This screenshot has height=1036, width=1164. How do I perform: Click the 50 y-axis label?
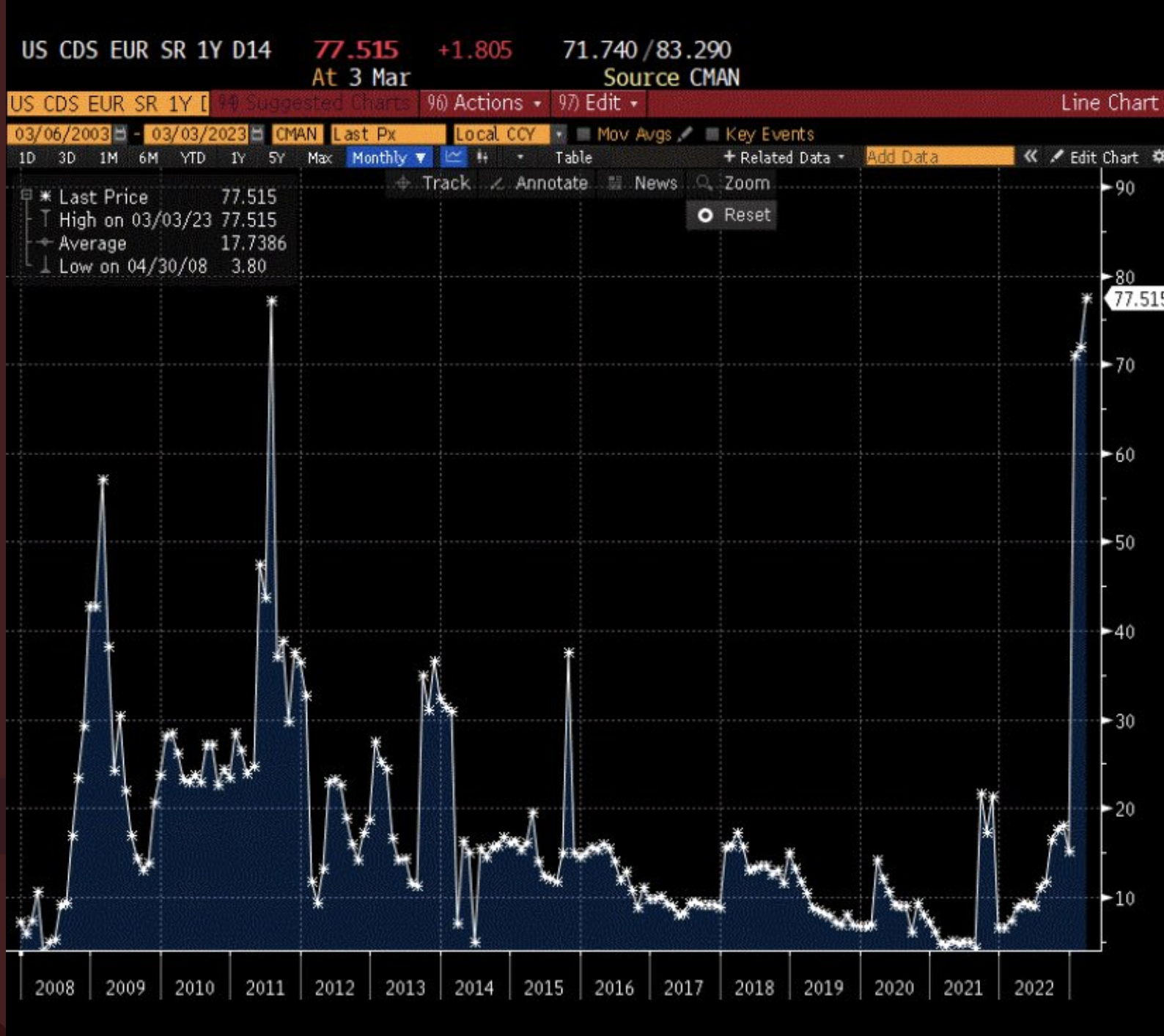tap(1125, 543)
